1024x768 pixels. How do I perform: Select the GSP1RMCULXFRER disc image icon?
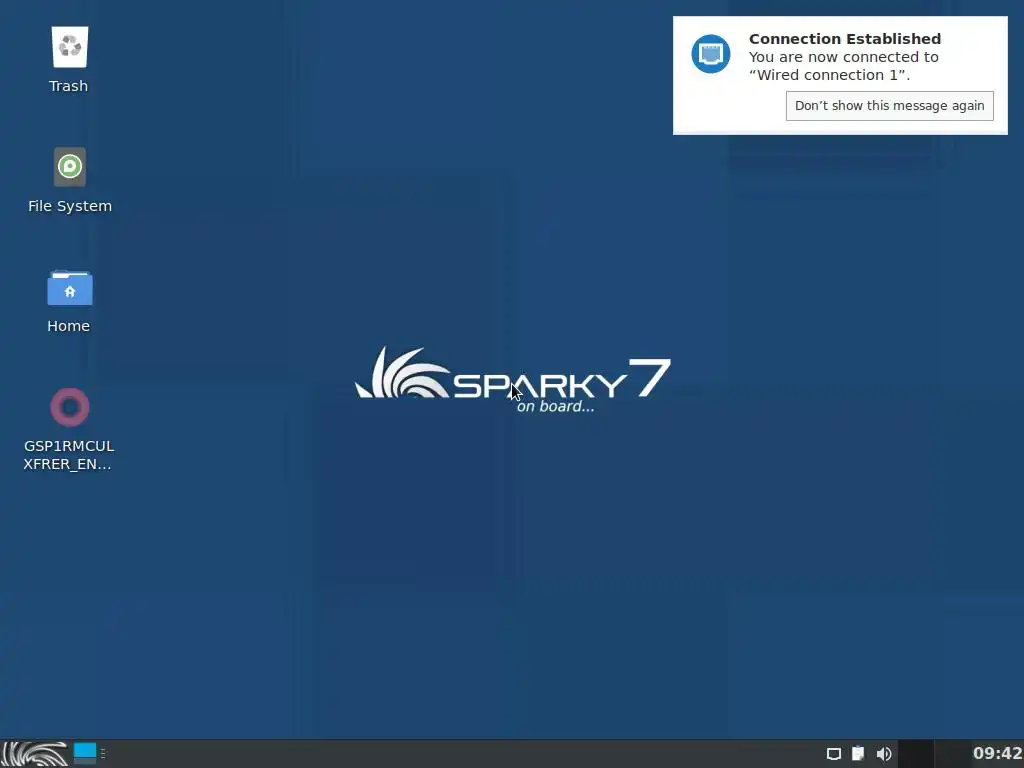pyautogui.click(x=69, y=407)
